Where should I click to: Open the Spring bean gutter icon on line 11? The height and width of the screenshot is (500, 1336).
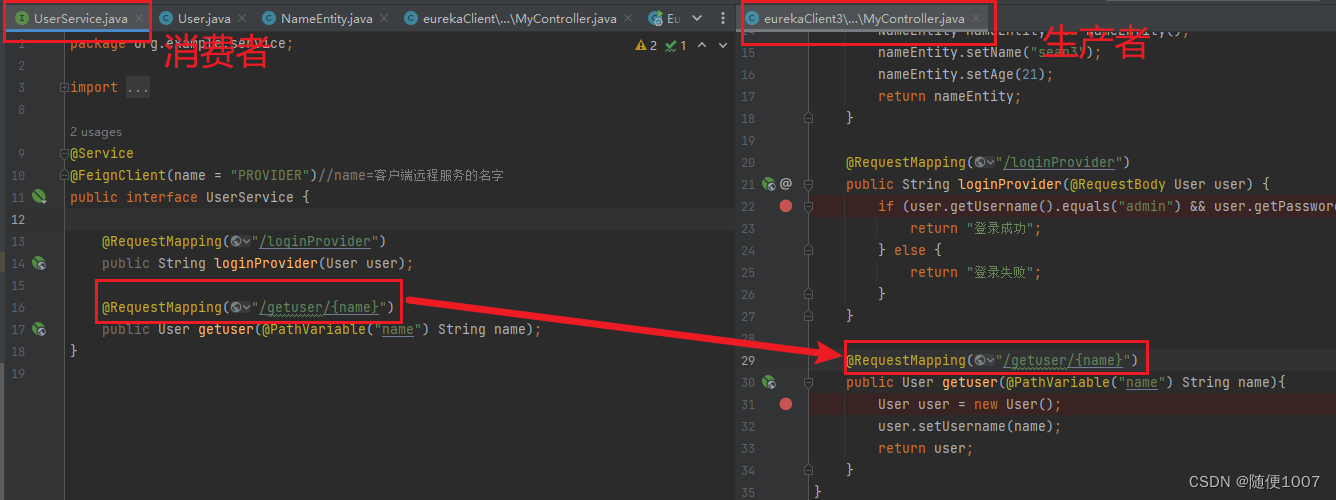pos(39,198)
